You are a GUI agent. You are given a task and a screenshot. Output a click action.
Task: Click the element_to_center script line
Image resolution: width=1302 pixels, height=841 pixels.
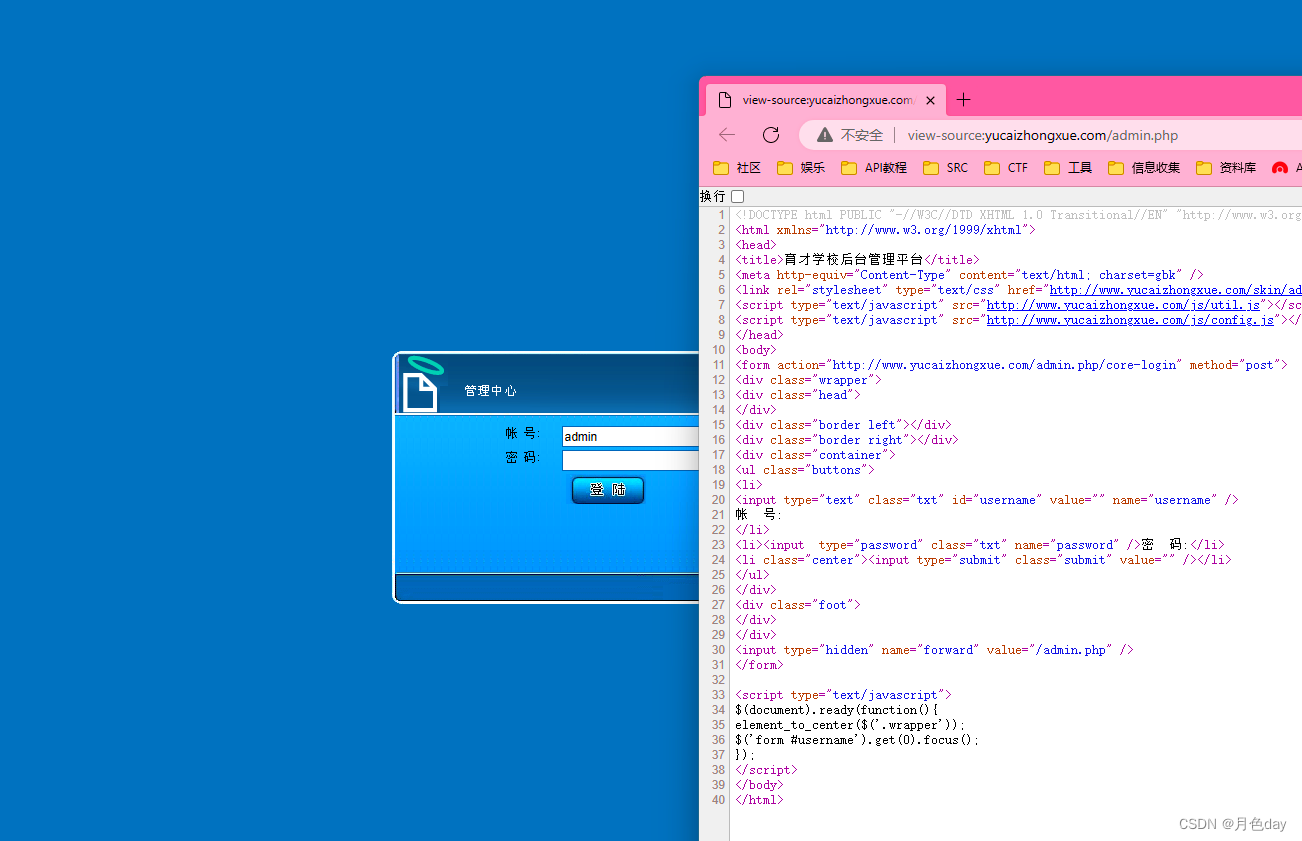(850, 725)
